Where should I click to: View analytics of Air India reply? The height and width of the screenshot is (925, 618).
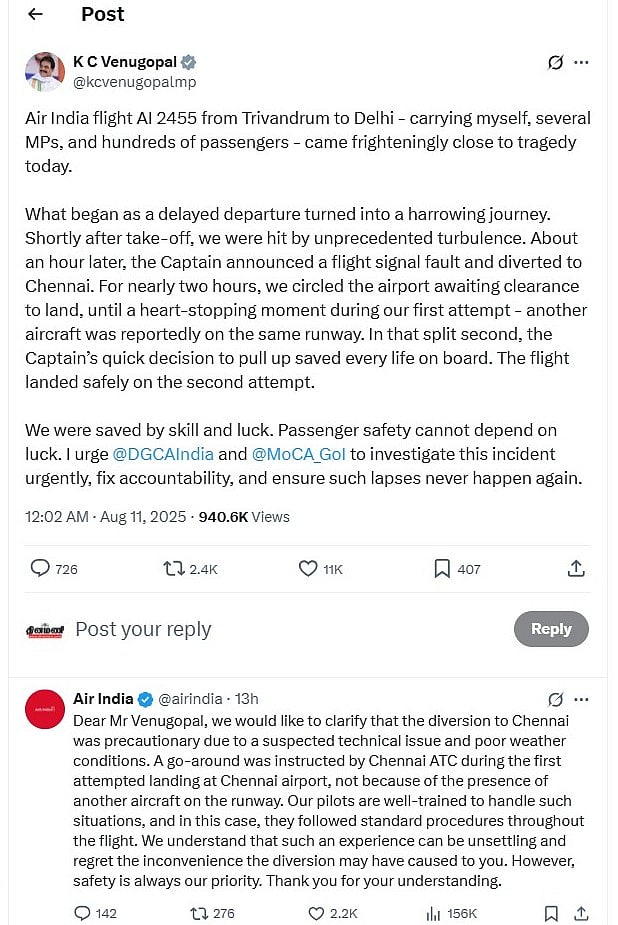click(434, 913)
